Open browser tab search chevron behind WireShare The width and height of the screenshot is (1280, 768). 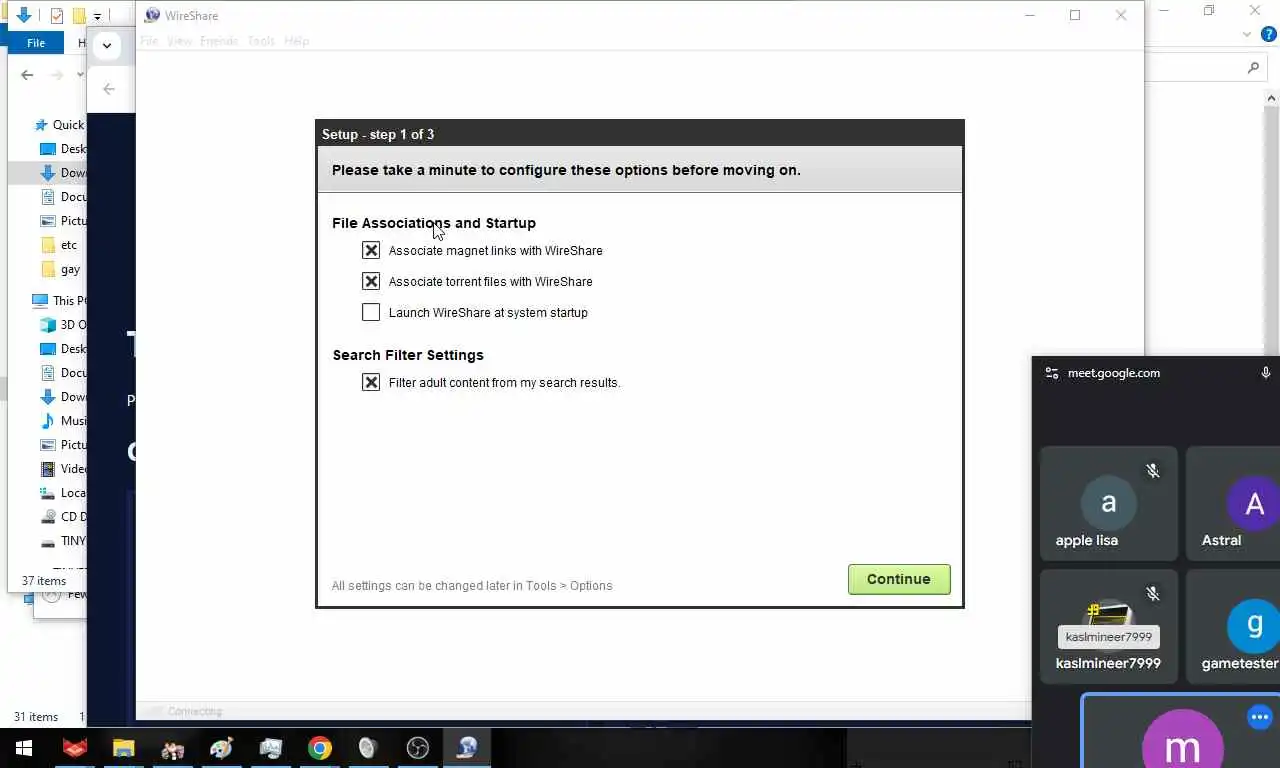click(106, 45)
